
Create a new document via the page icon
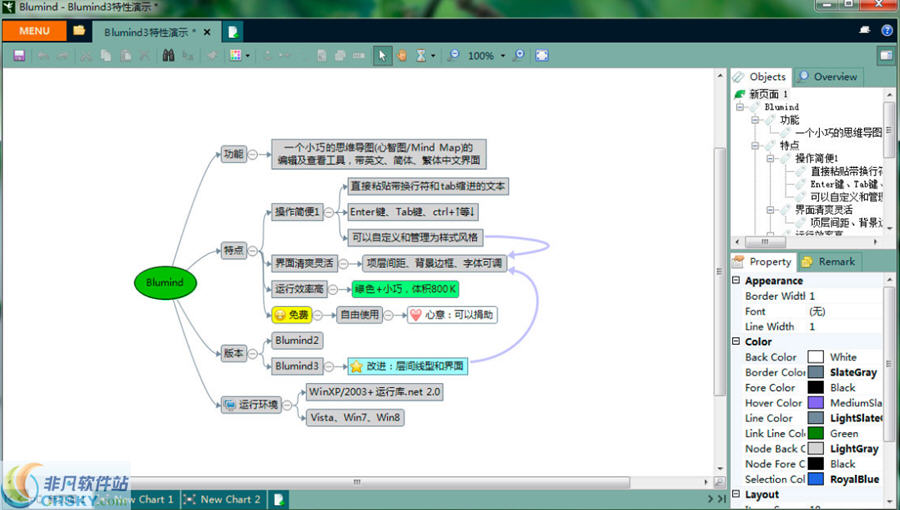coord(233,32)
